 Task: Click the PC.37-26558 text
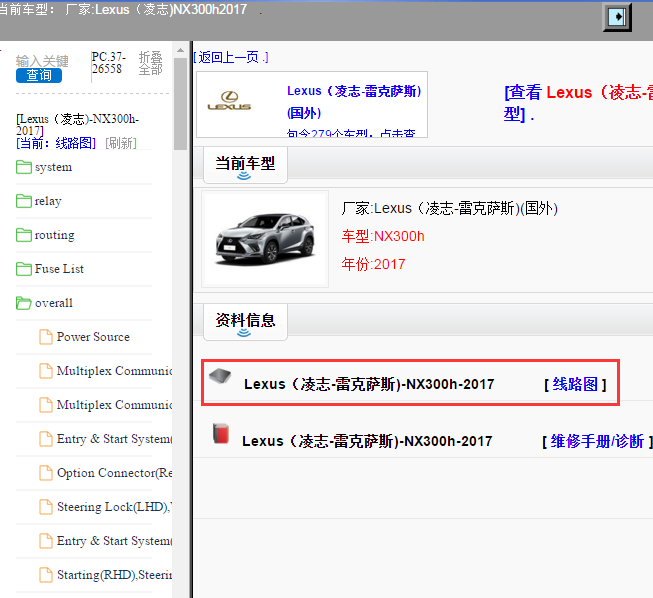109,62
